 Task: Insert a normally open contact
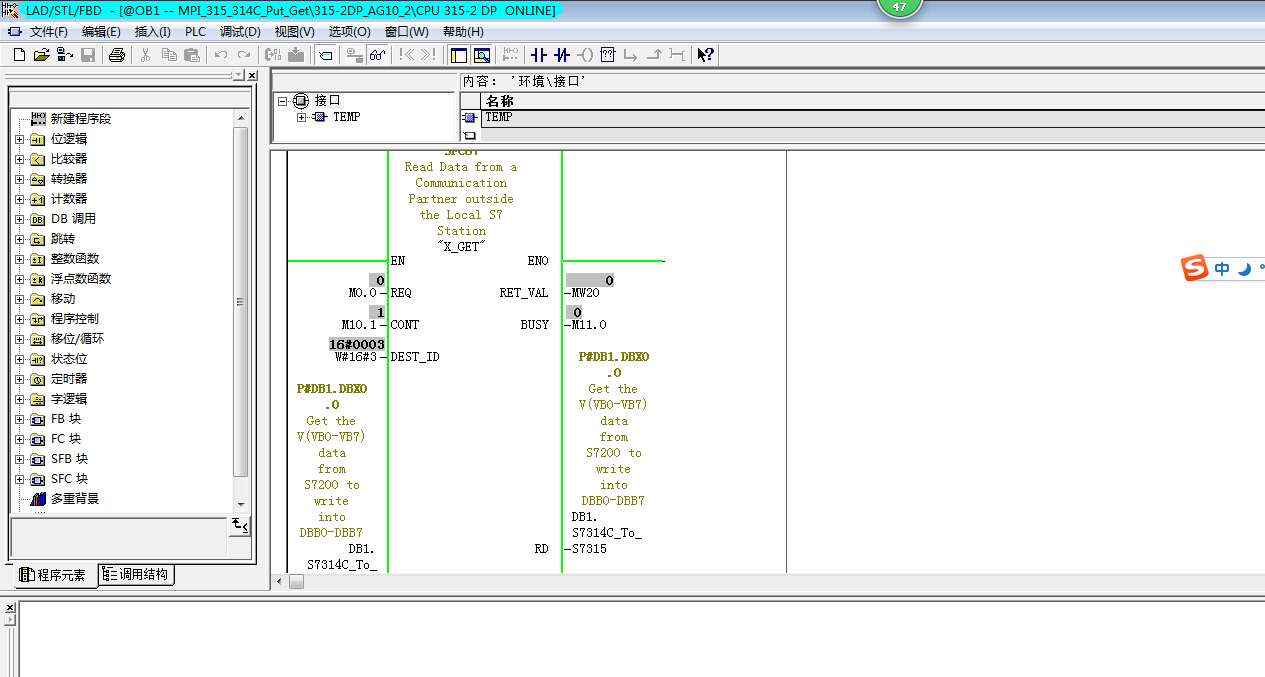(x=539, y=55)
